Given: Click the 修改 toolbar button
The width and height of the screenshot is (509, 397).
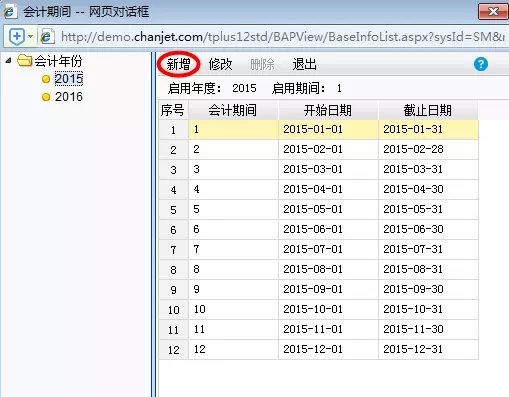Looking at the screenshot, I should tap(220, 64).
